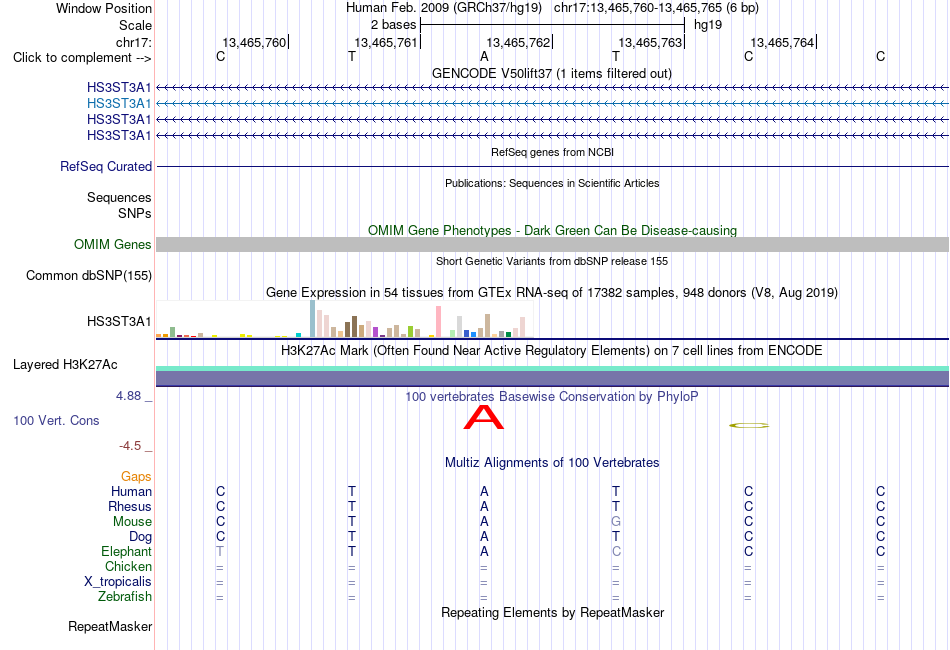Click the Elephant T mismatch base in first column
Viewport: 950px width, 650px height.
click(x=220, y=551)
